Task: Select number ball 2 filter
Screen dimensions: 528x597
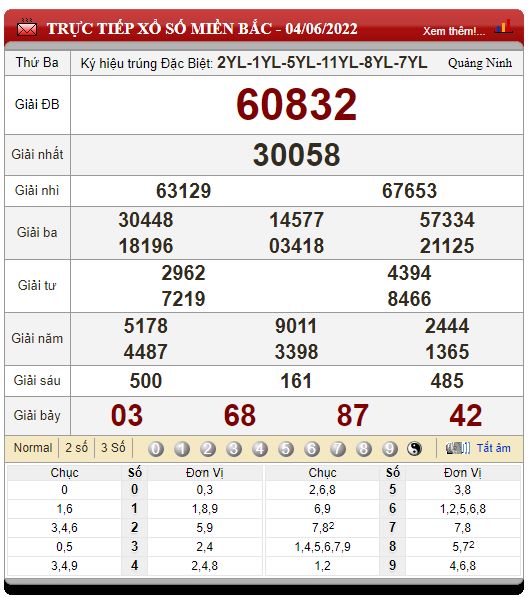Action: (208, 449)
